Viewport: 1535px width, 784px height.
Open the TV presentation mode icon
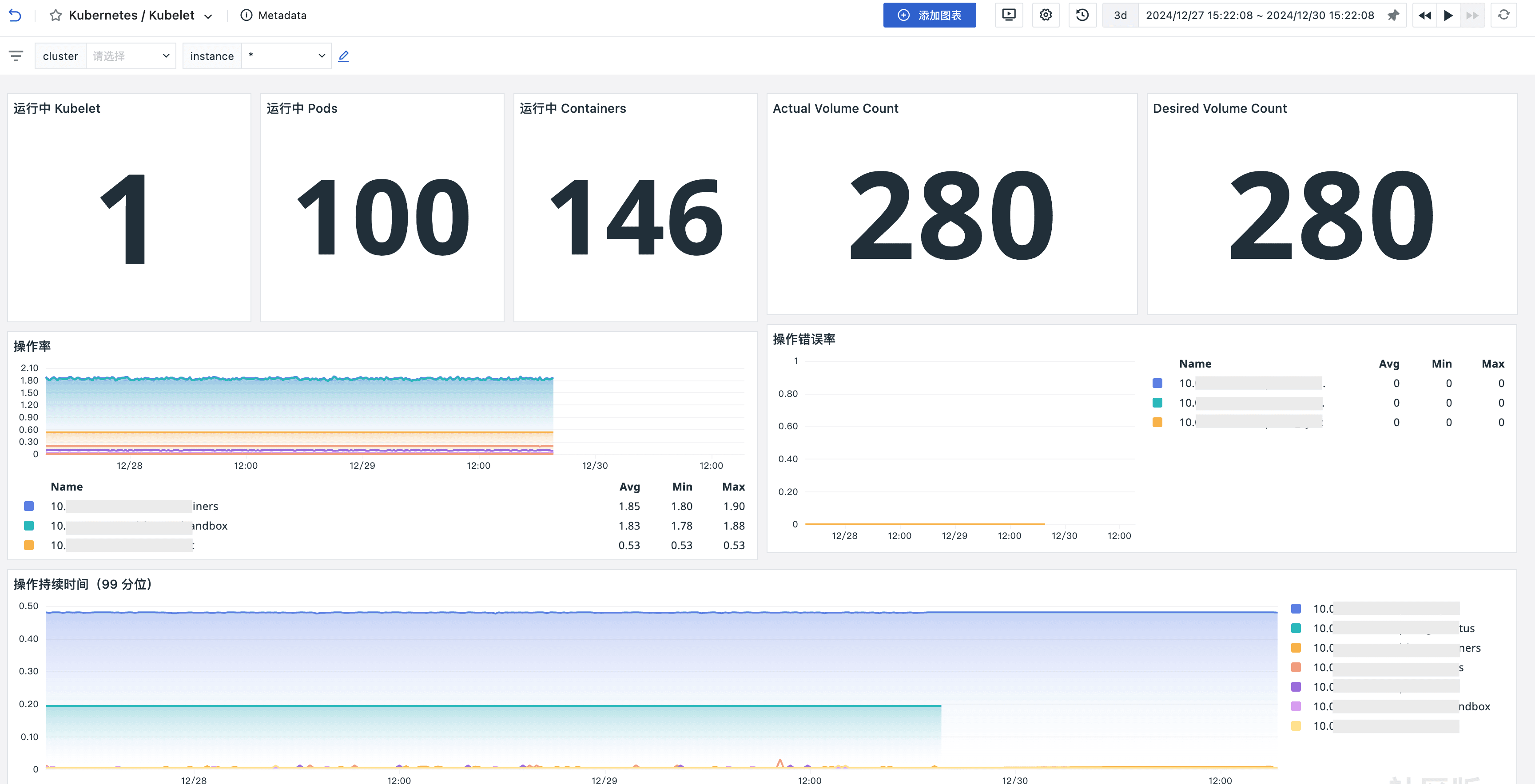(x=1008, y=16)
